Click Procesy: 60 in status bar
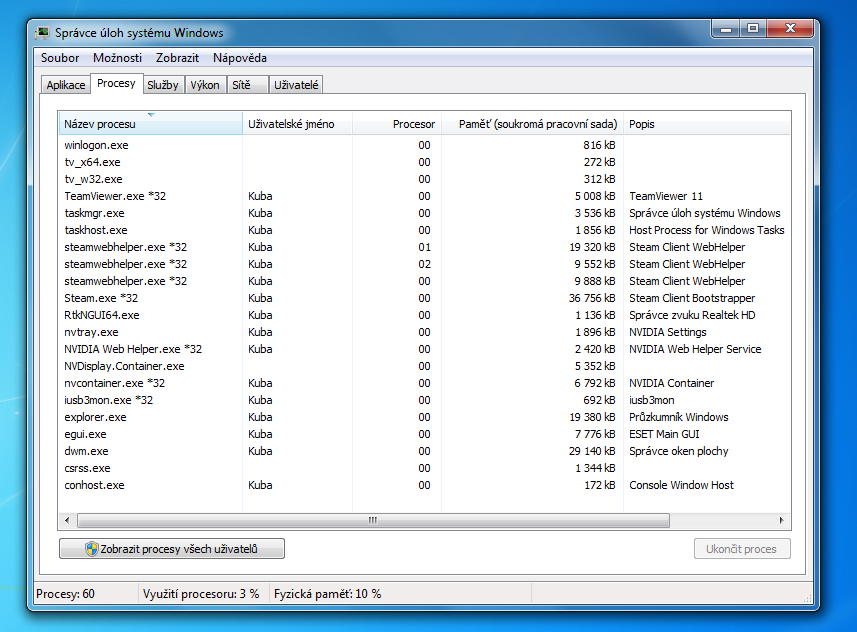The width and height of the screenshot is (857, 632). pyautogui.click(x=65, y=594)
